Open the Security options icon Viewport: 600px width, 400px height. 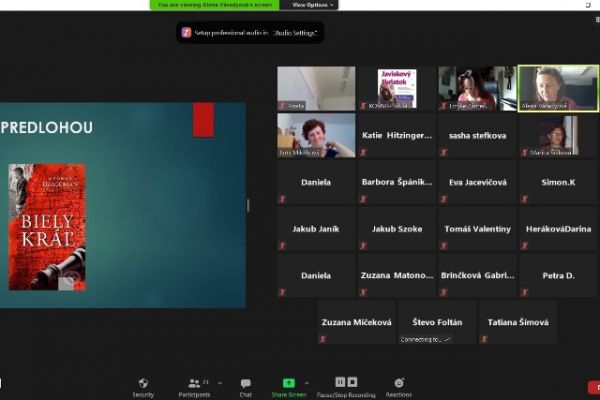(143, 384)
